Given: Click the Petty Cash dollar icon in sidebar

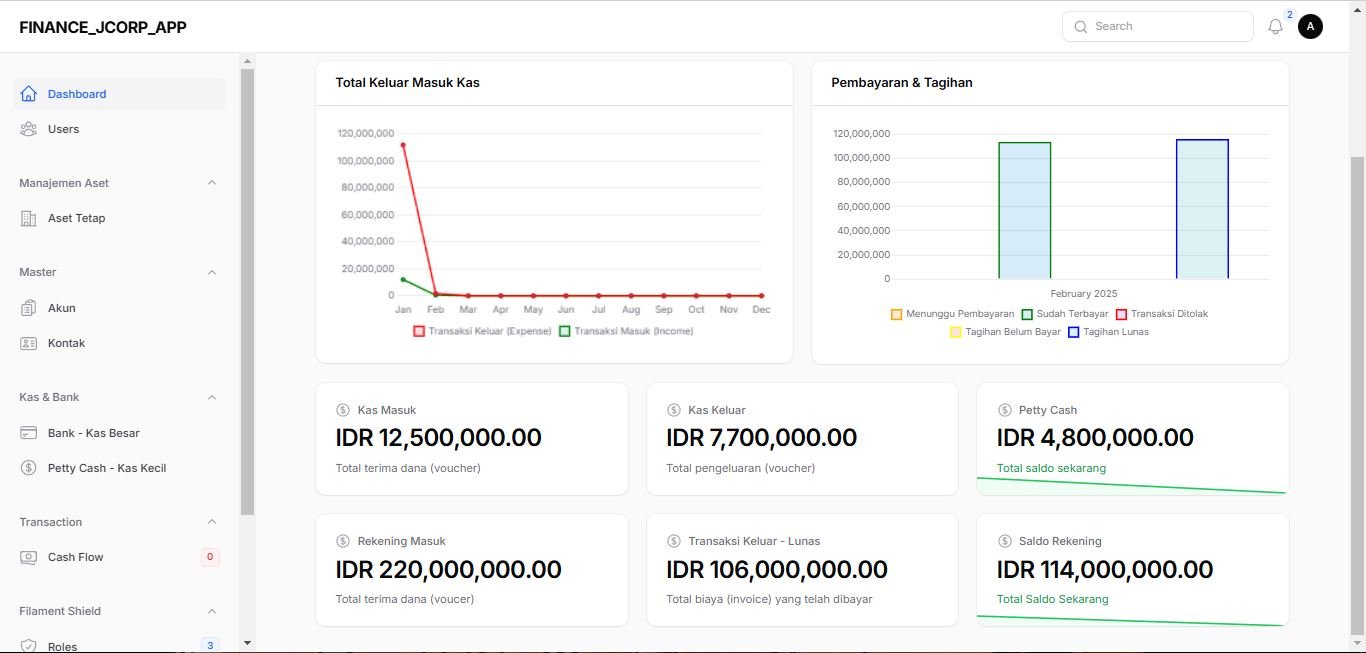Looking at the screenshot, I should click(28, 468).
